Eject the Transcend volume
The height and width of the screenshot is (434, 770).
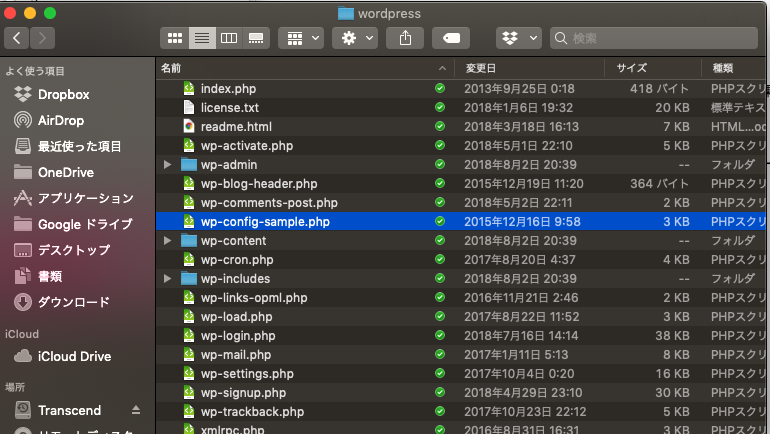pyautogui.click(x=136, y=410)
